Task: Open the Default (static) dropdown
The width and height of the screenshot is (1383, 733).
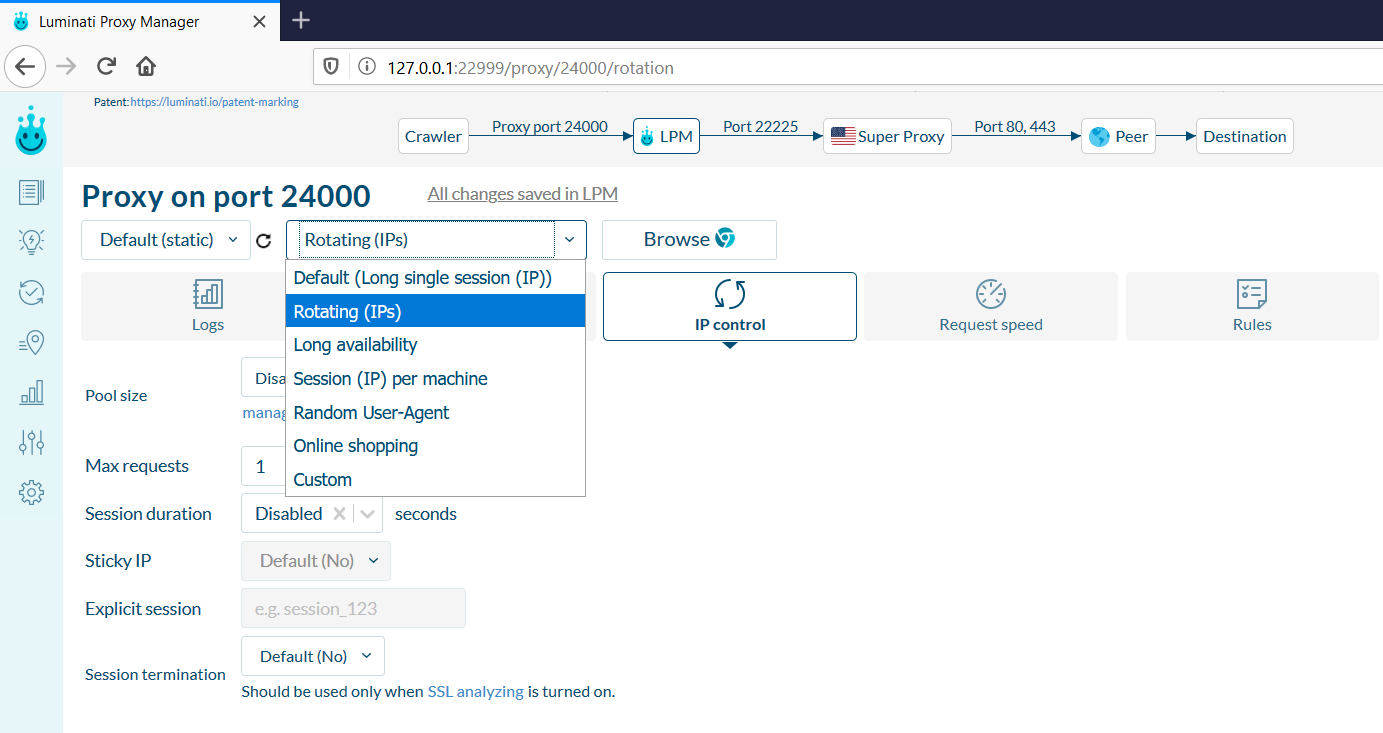Action: coord(166,240)
